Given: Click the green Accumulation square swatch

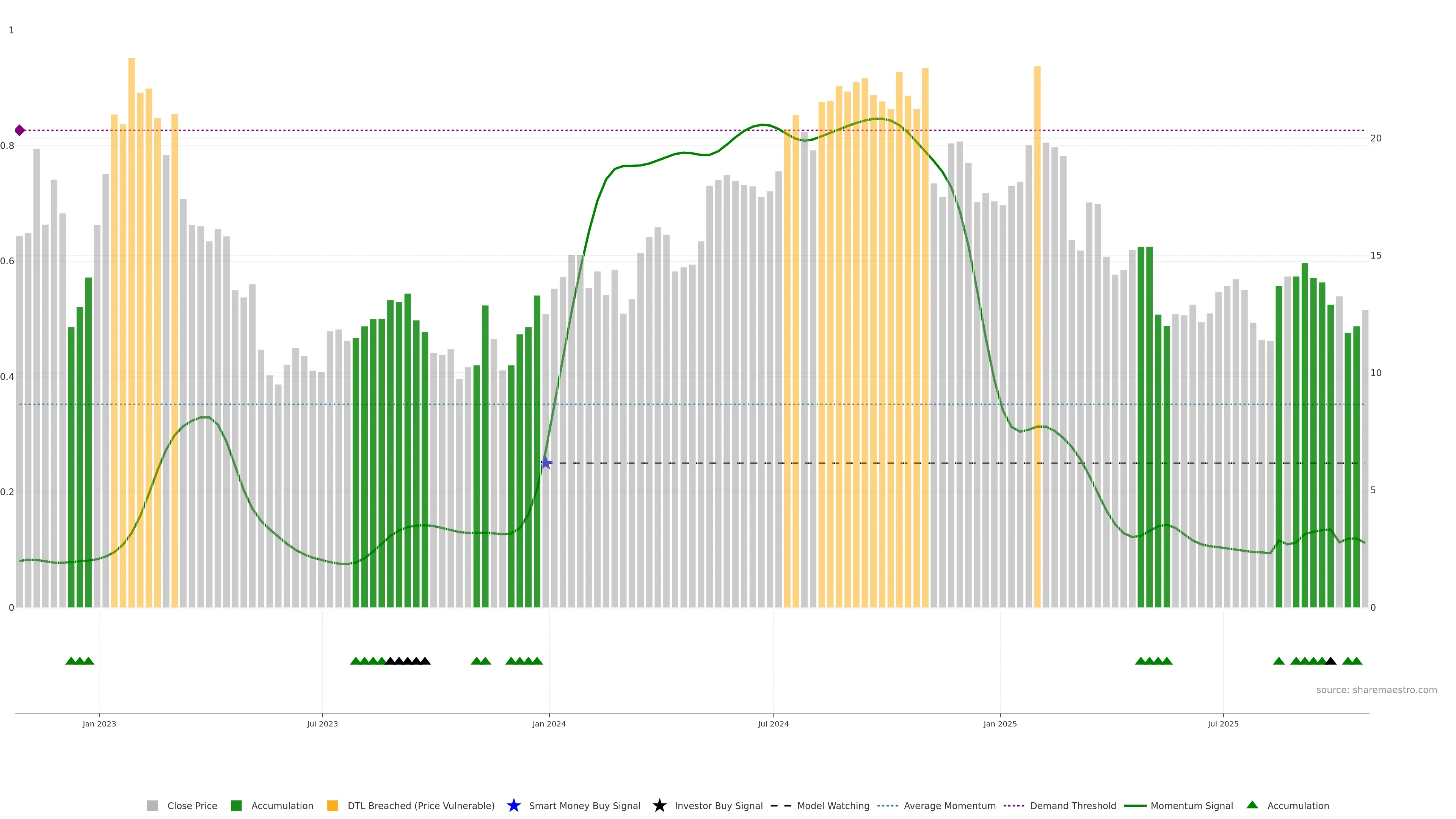Looking at the screenshot, I should [x=236, y=805].
